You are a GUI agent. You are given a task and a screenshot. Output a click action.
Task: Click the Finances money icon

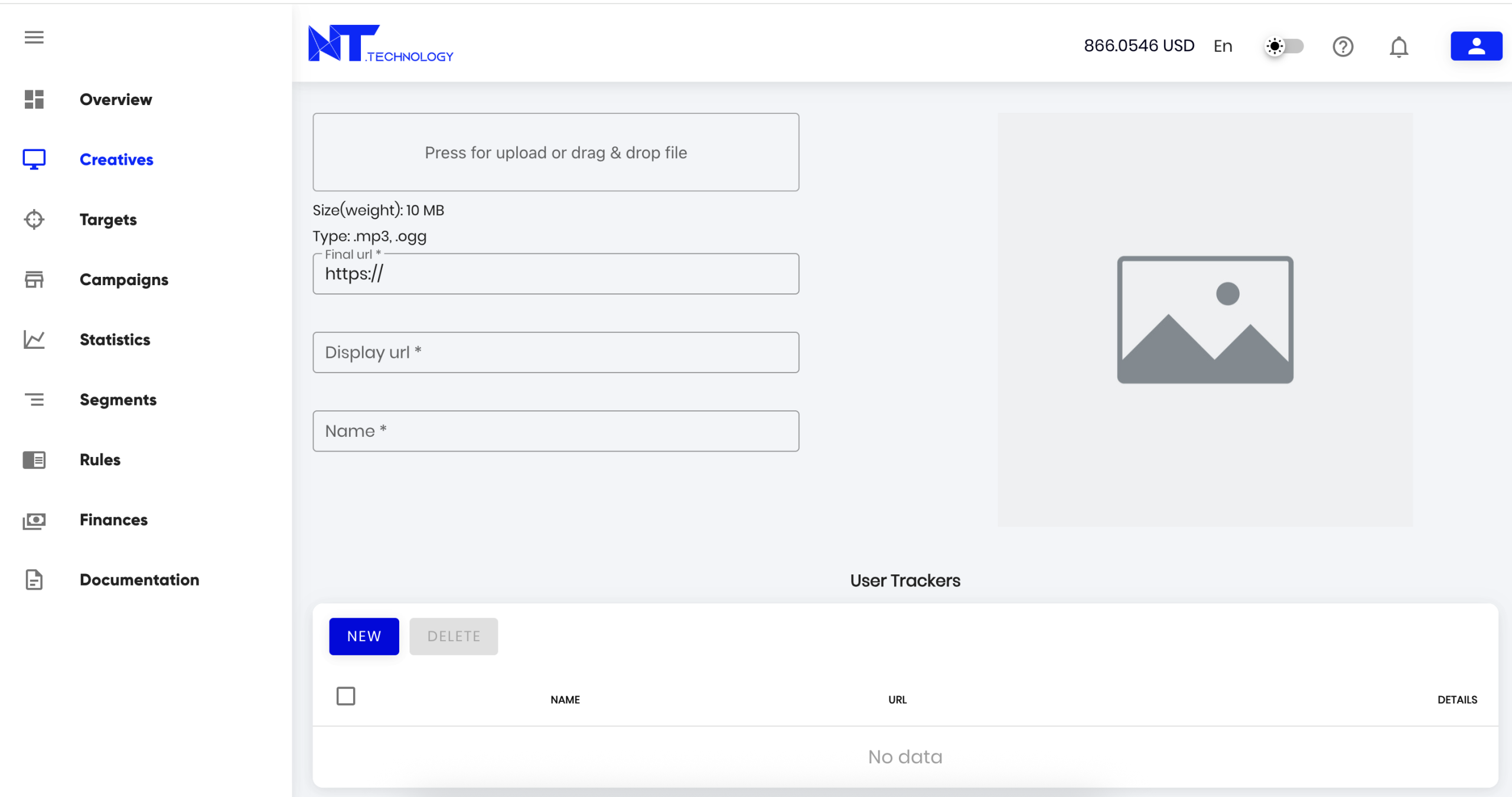(x=34, y=520)
